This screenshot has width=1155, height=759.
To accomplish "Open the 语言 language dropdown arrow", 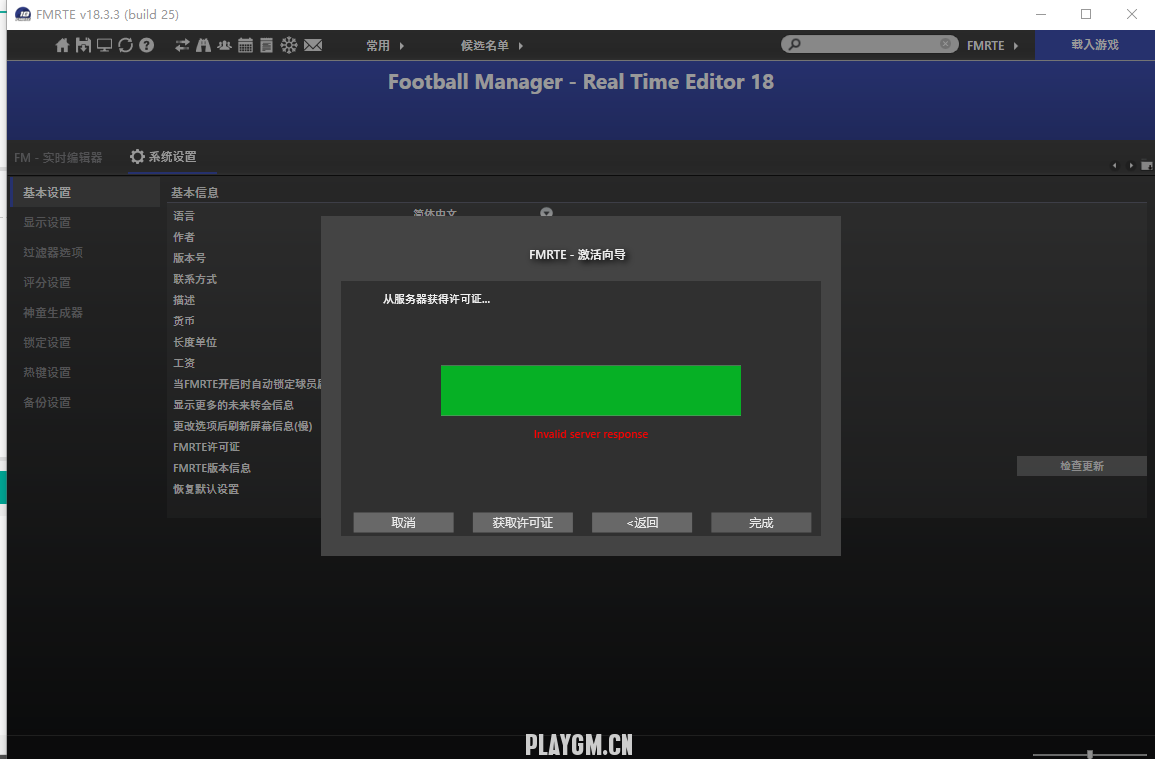I will (x=547, y=212).
